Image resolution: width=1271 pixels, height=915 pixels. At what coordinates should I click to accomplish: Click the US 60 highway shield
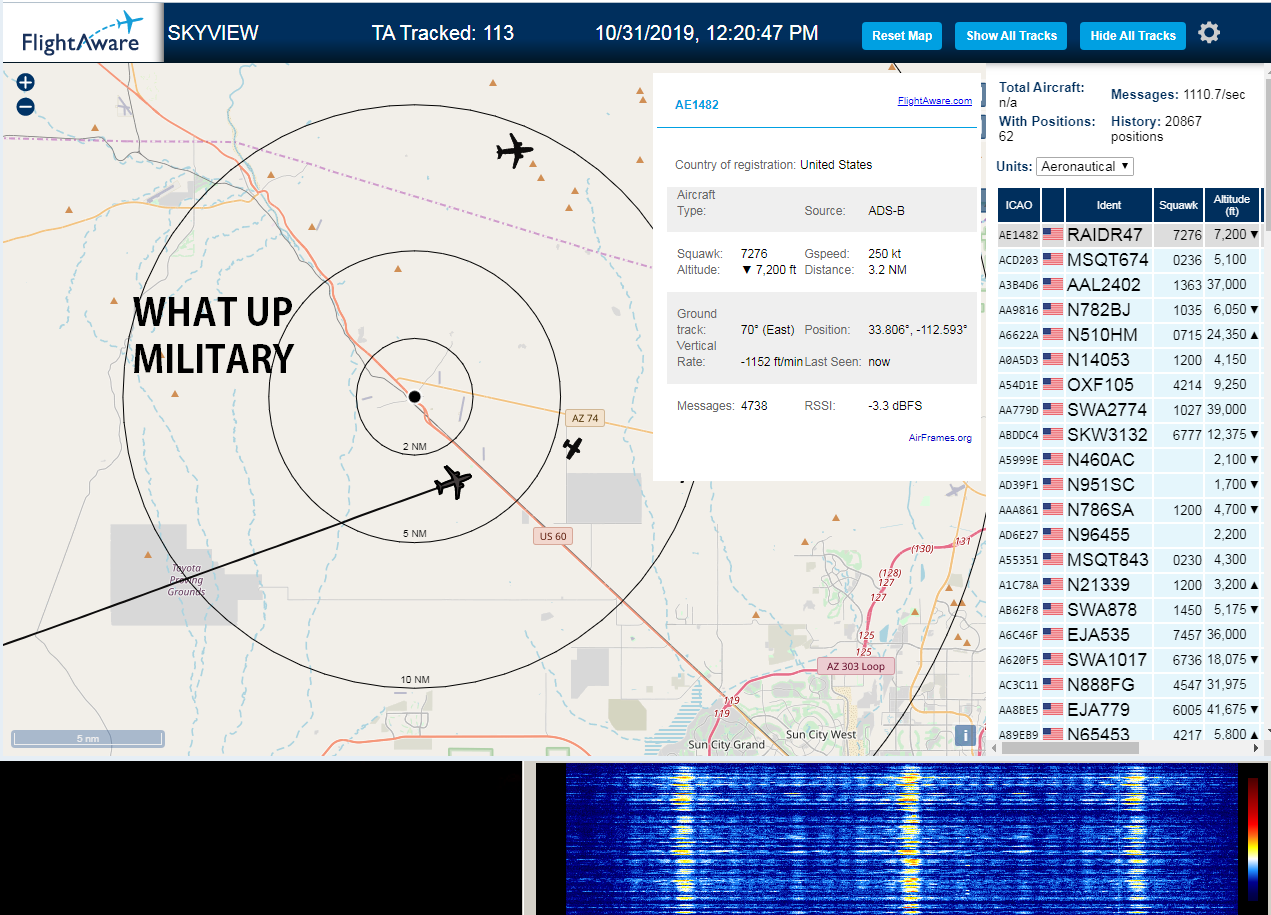click(x=552, y=536)
